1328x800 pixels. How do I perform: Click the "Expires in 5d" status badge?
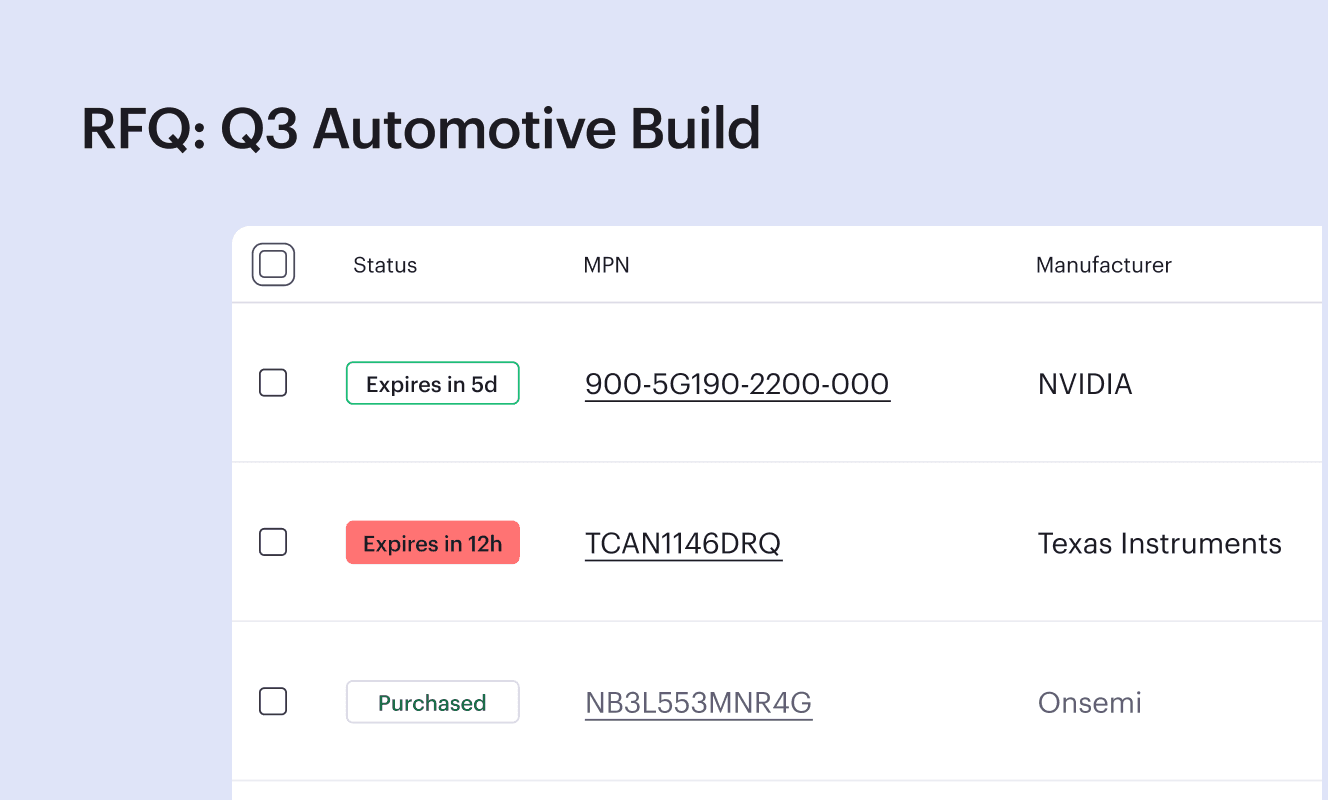coord(432,384)
